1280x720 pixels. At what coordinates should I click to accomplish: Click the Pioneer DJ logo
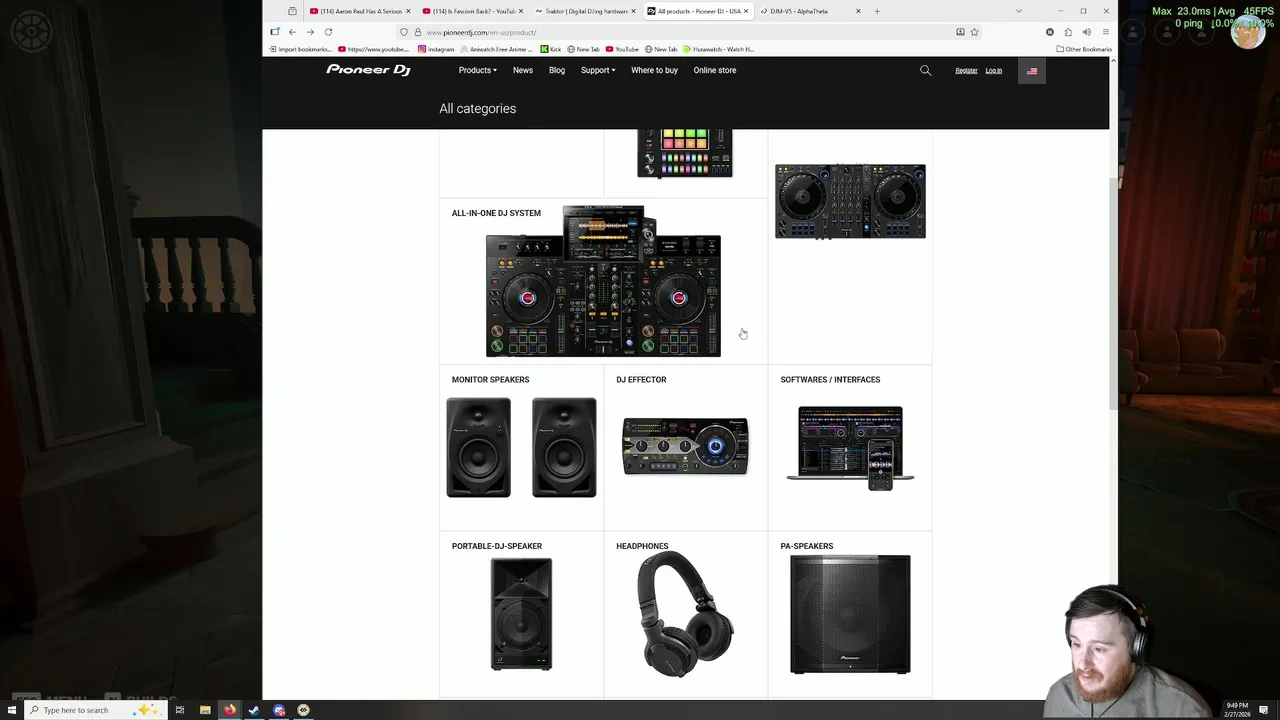368,70
